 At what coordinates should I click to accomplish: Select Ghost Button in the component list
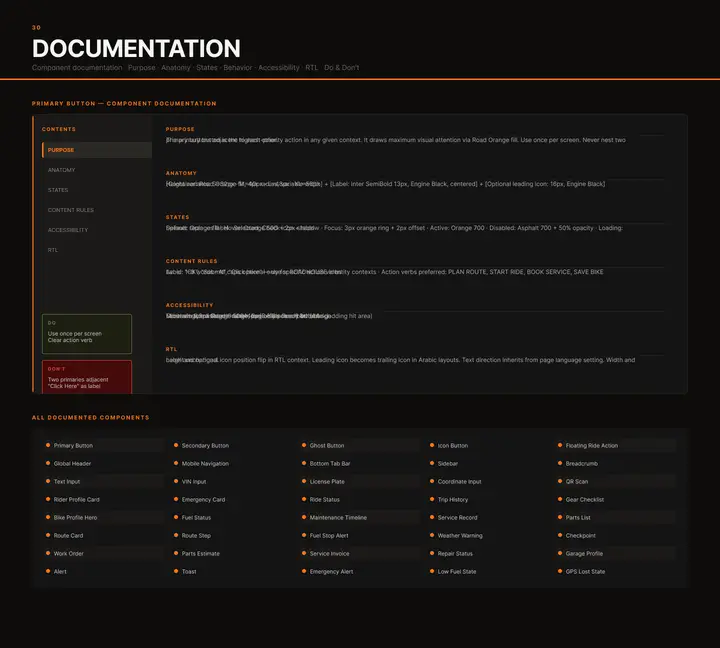click(x=360, y=445)
